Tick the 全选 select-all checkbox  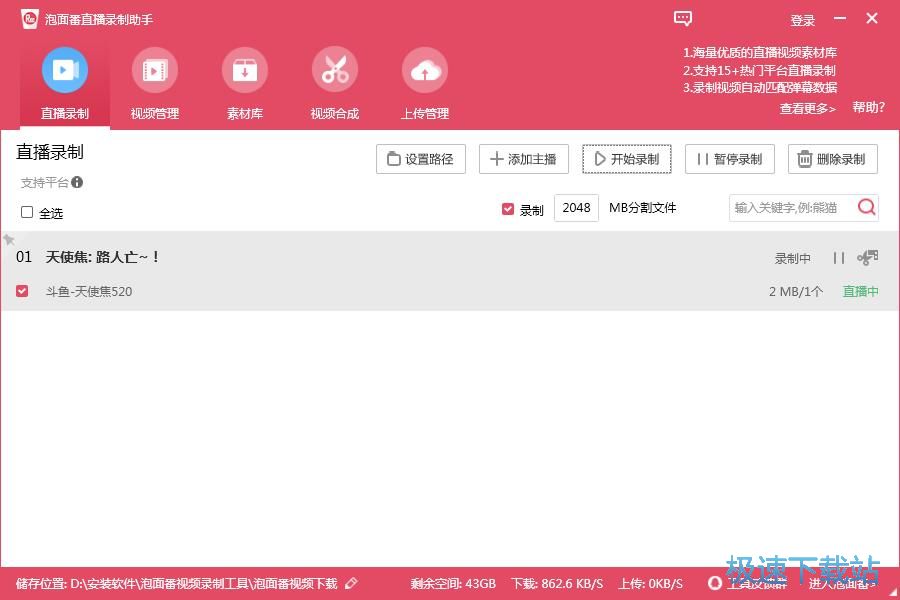tap(27, 212)
